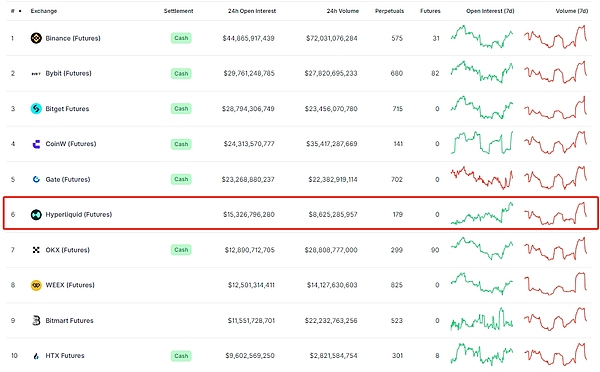
Task: Click the HTX Futures logo icon
Action: pos(36,356)
